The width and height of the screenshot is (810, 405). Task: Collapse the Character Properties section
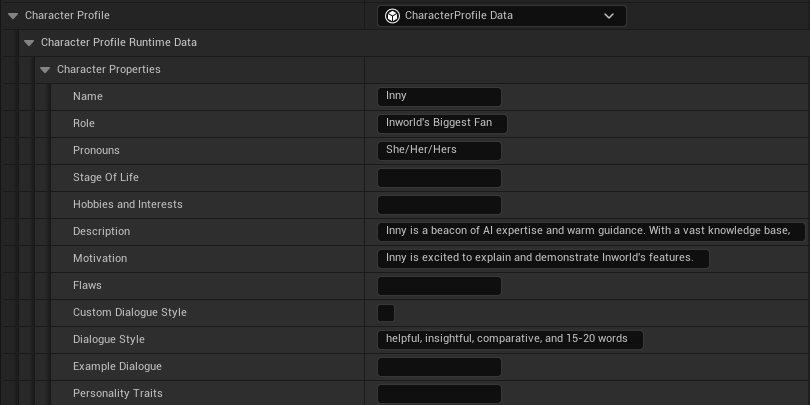(45, 70)
